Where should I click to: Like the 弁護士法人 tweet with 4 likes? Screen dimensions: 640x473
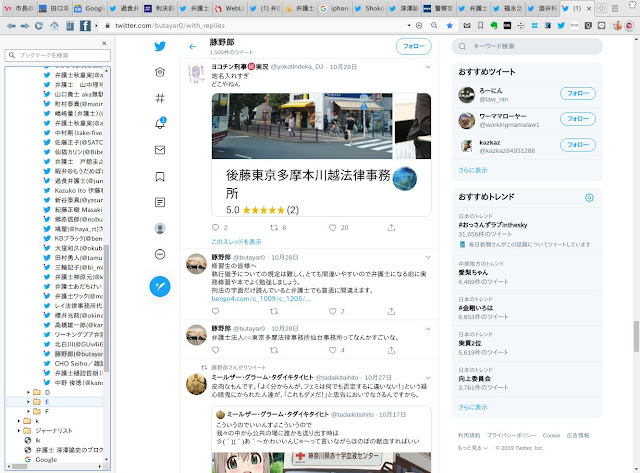click(333, 350)
